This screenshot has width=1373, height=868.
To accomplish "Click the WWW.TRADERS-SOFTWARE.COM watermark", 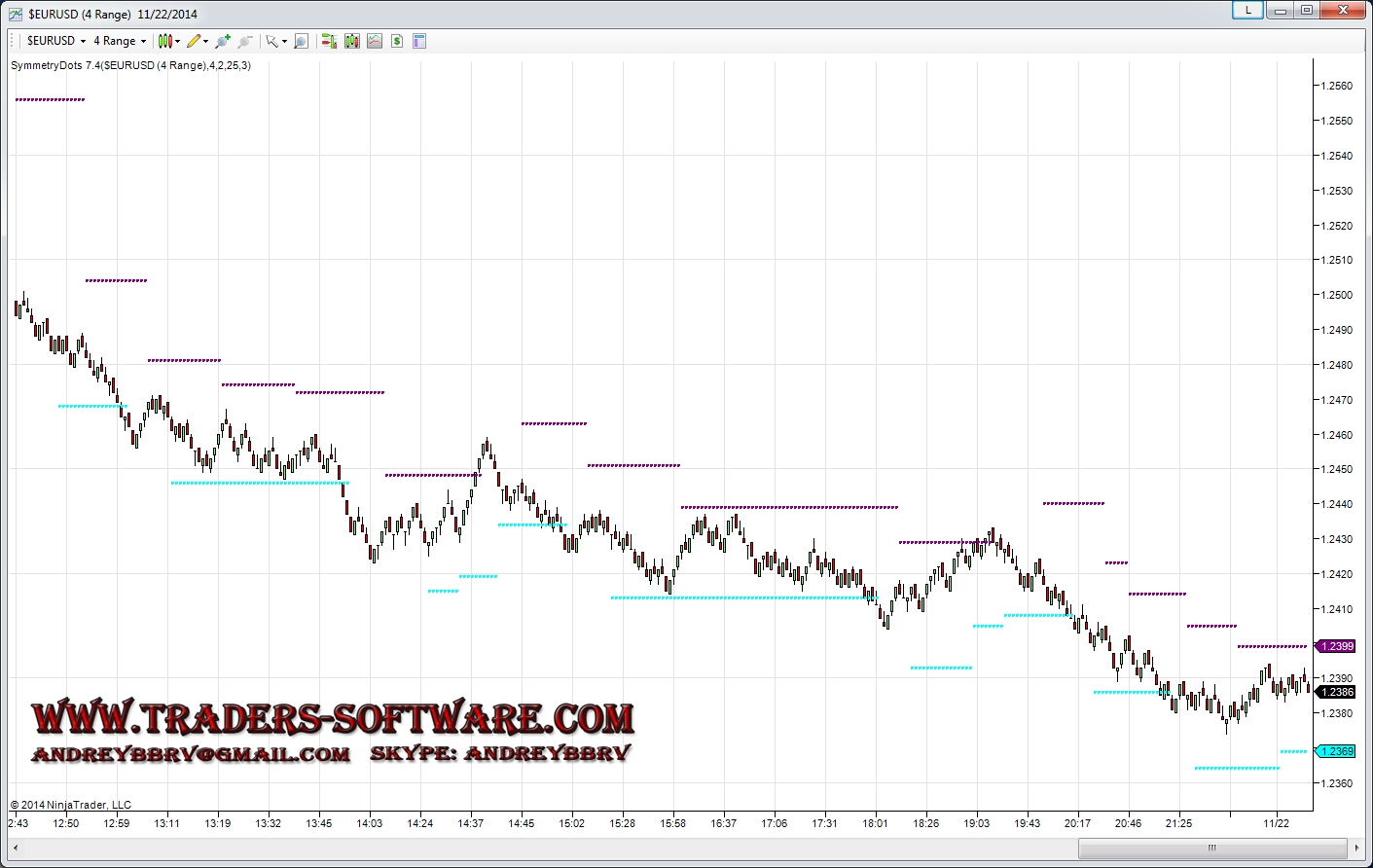I will (x=332, y=719).
